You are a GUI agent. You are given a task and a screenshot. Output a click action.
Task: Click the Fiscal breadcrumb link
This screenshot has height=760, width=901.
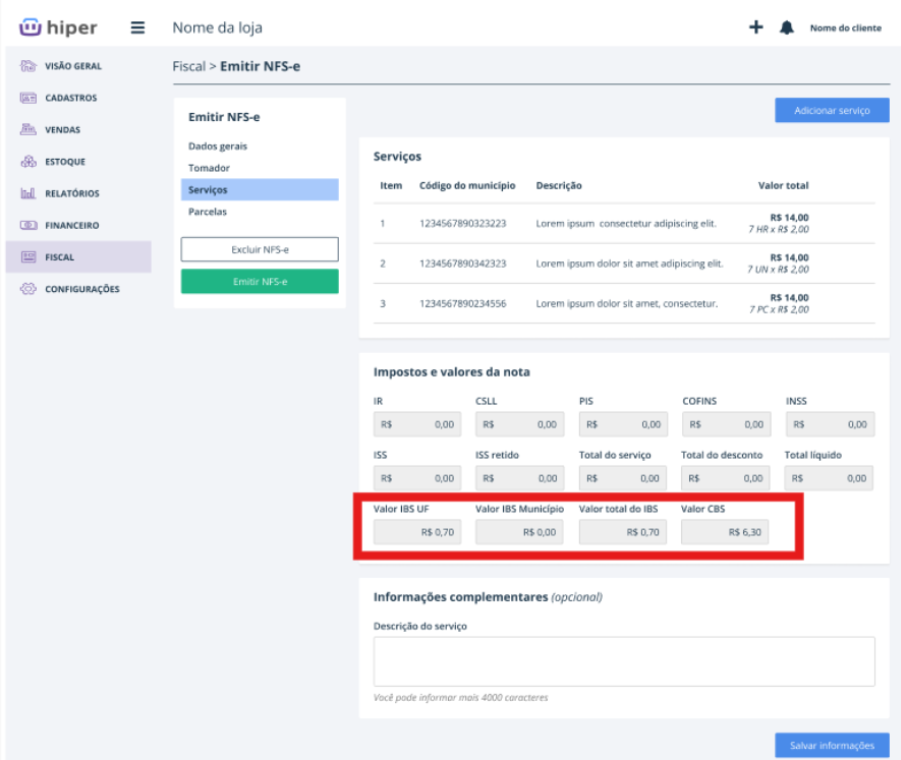pyautogui.click(x=189, y=67)
